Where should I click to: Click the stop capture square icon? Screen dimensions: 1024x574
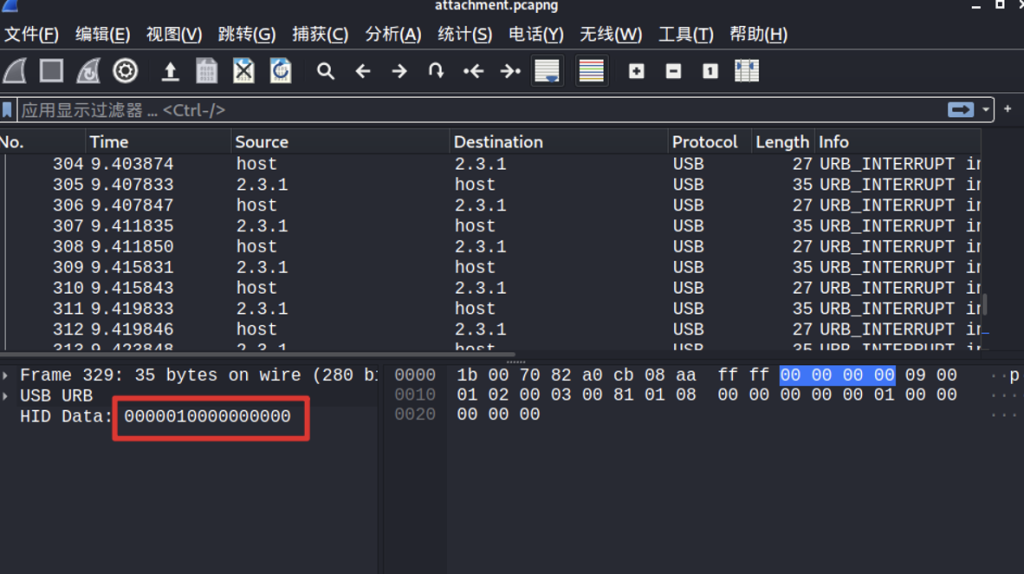click(x=51, y=71)
